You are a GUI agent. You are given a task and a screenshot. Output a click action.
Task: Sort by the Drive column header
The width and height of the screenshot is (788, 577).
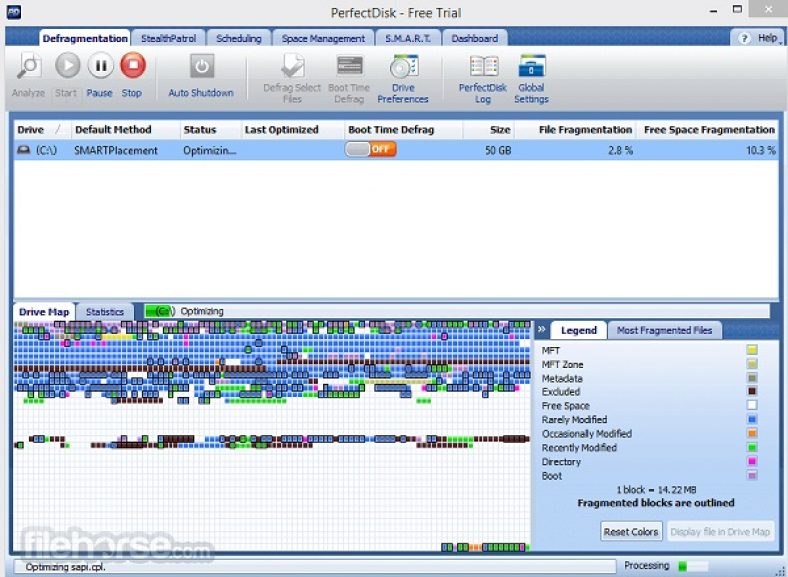31,130
